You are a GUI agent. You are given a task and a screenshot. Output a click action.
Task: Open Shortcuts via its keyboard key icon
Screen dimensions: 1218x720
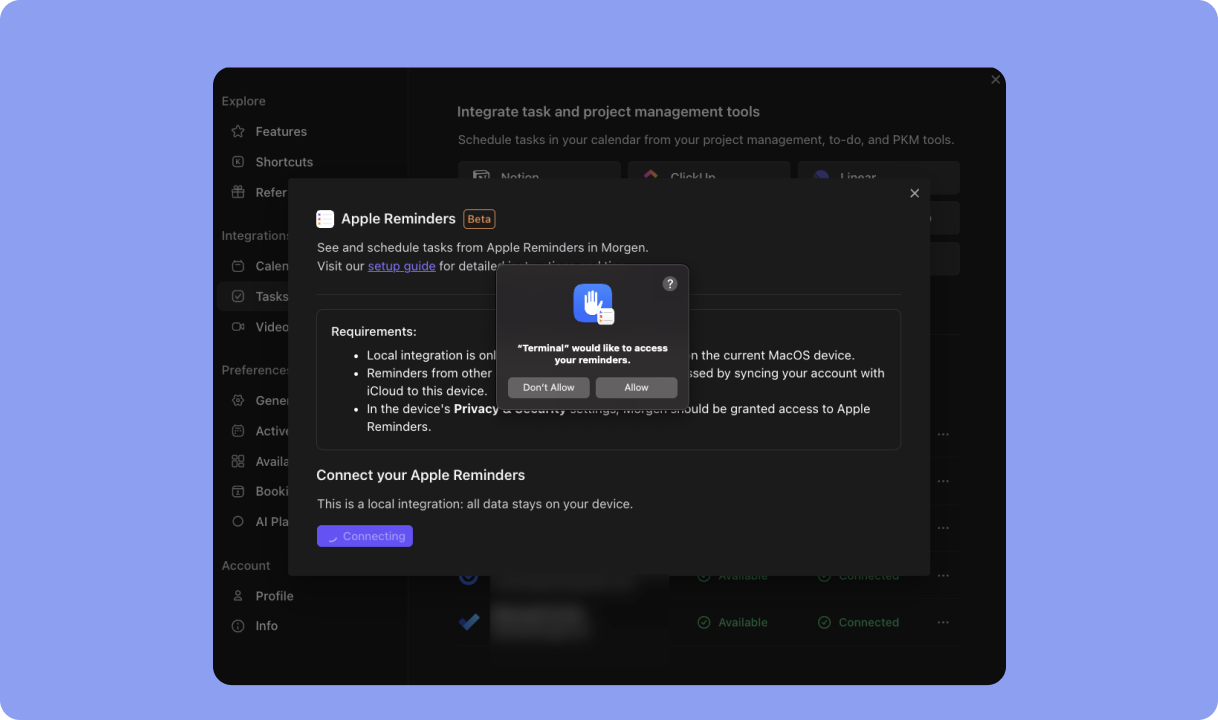pyautogui.click(x=238, y=161)
